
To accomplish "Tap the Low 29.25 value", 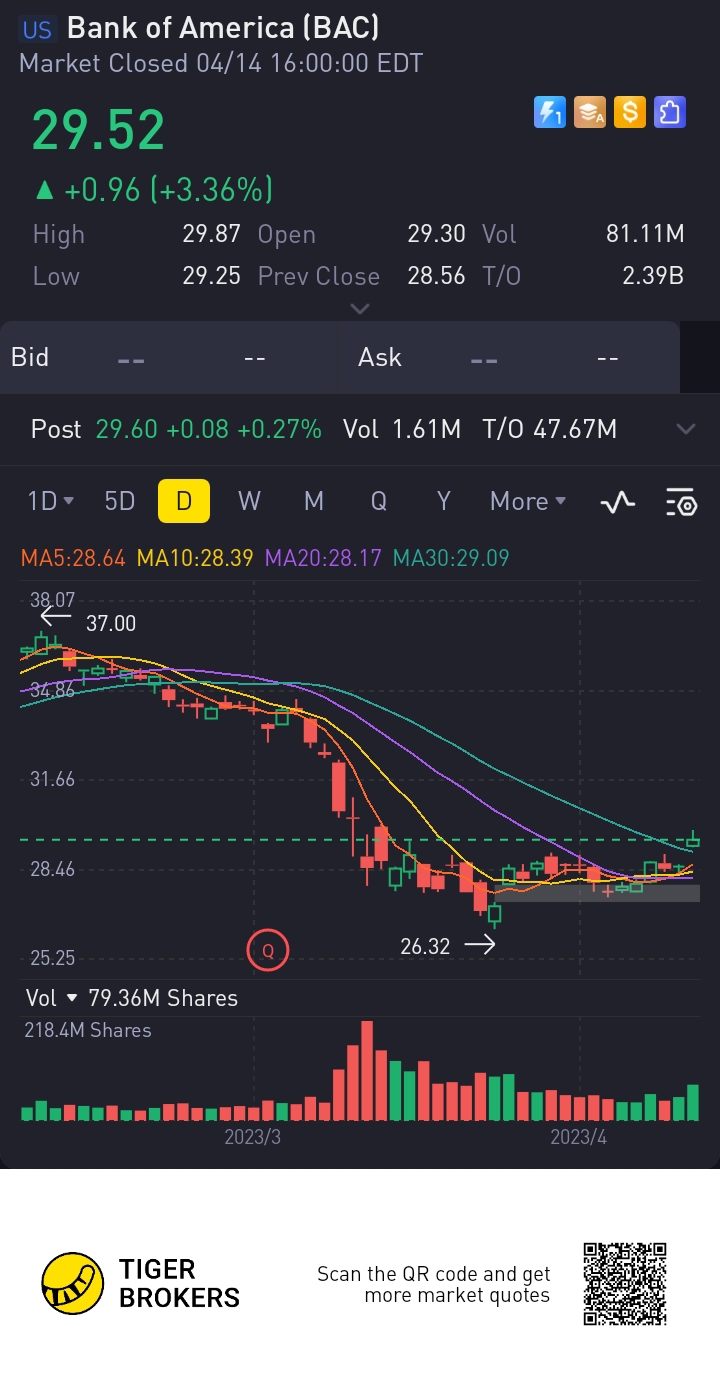I will pyautogui.click(x=211, y=276).
